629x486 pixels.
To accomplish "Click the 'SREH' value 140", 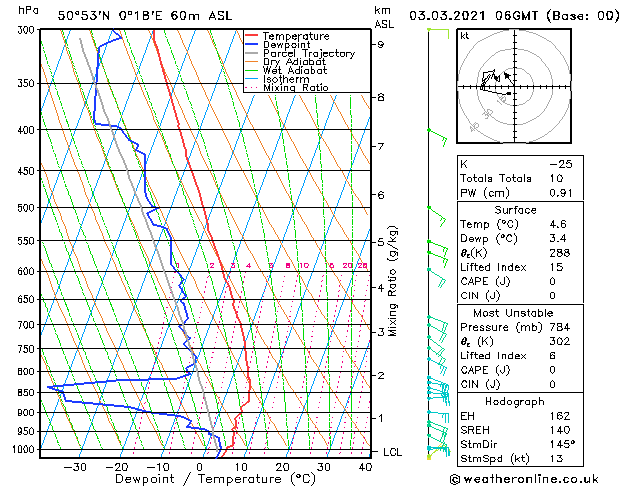I will point(560,430).
